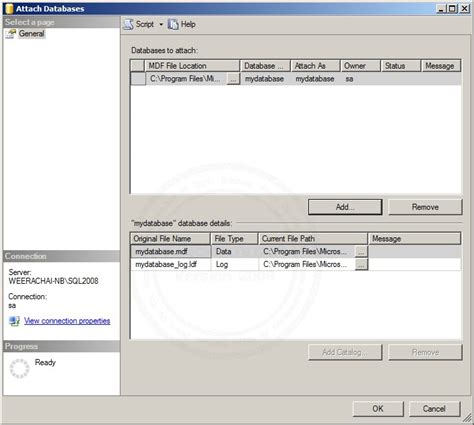Click the Attach As mydatabase cell
The height and width of the screenshot is (425, 474).
[315, 79]
